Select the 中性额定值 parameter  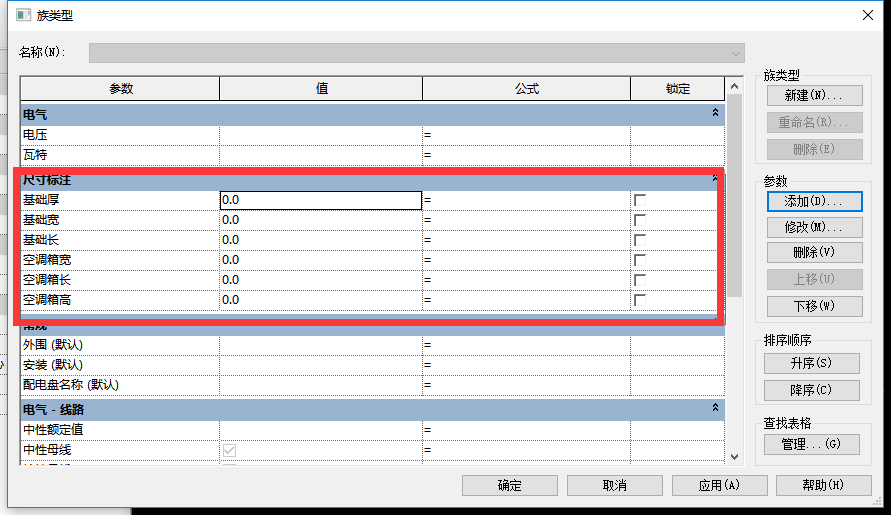pos(53,430)
